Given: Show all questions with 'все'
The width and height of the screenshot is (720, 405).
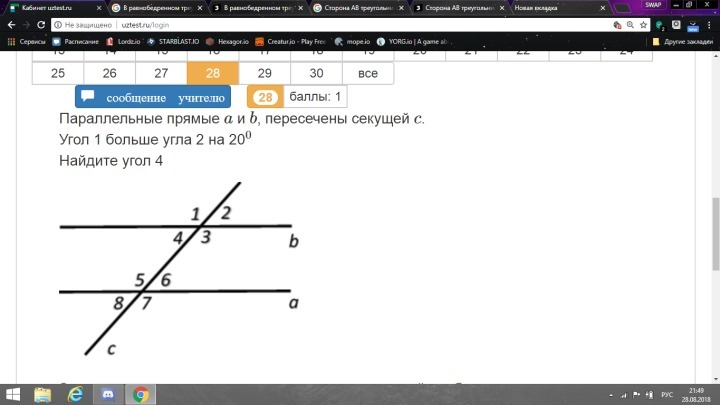Looking at the screenshot, I should point(368,73).
